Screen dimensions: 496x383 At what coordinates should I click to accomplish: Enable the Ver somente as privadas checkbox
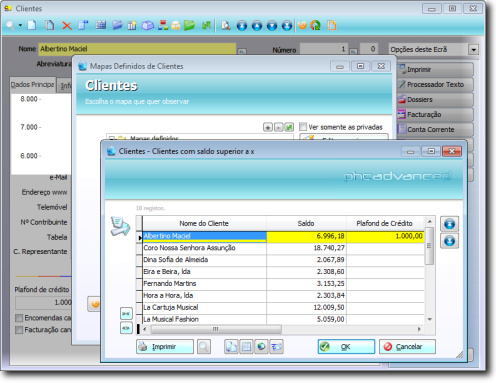[x=303, y=127]
